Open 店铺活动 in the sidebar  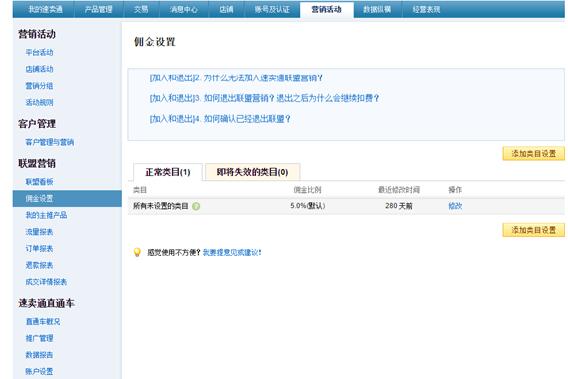click(x=39, y=69)
